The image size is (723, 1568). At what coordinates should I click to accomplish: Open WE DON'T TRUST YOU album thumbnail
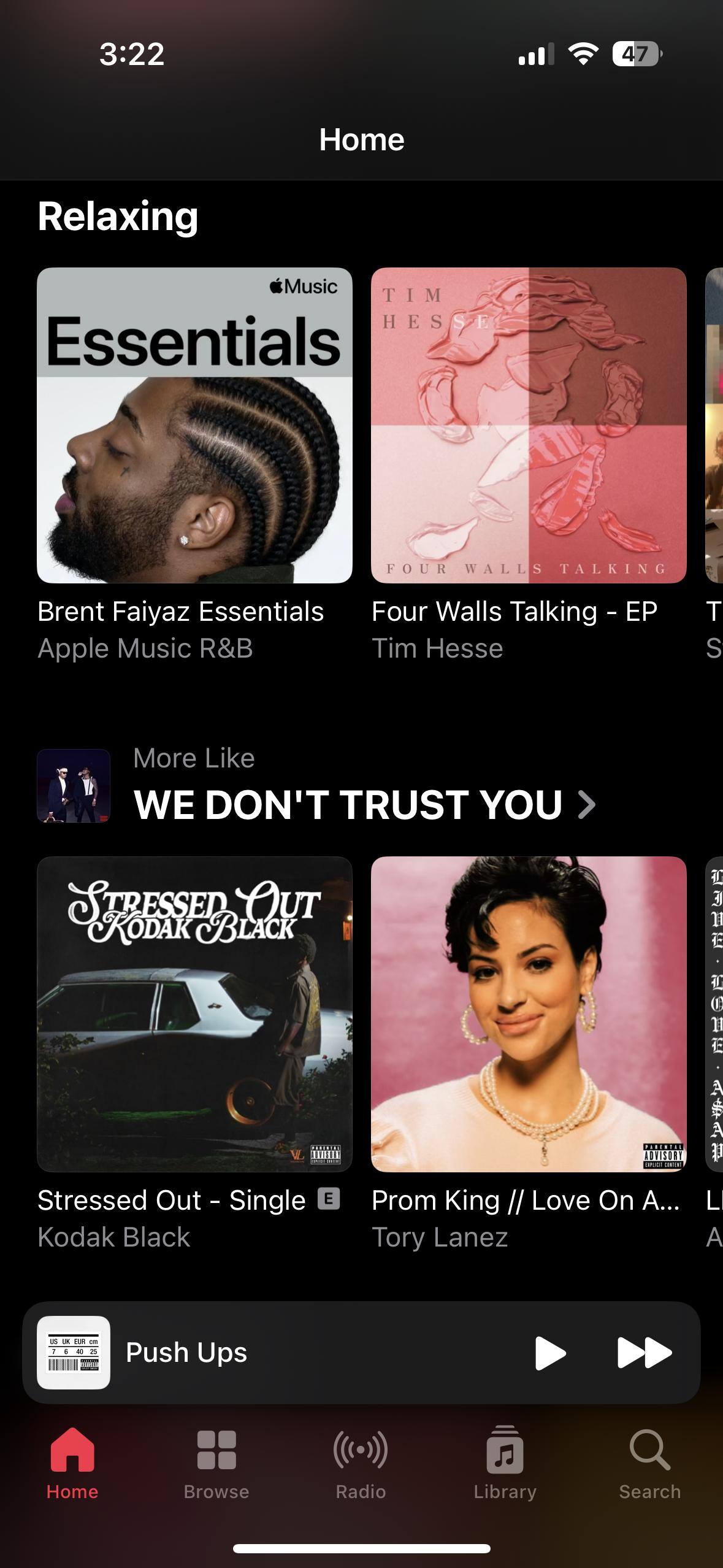pyautogui.click(x=74, y=786)
